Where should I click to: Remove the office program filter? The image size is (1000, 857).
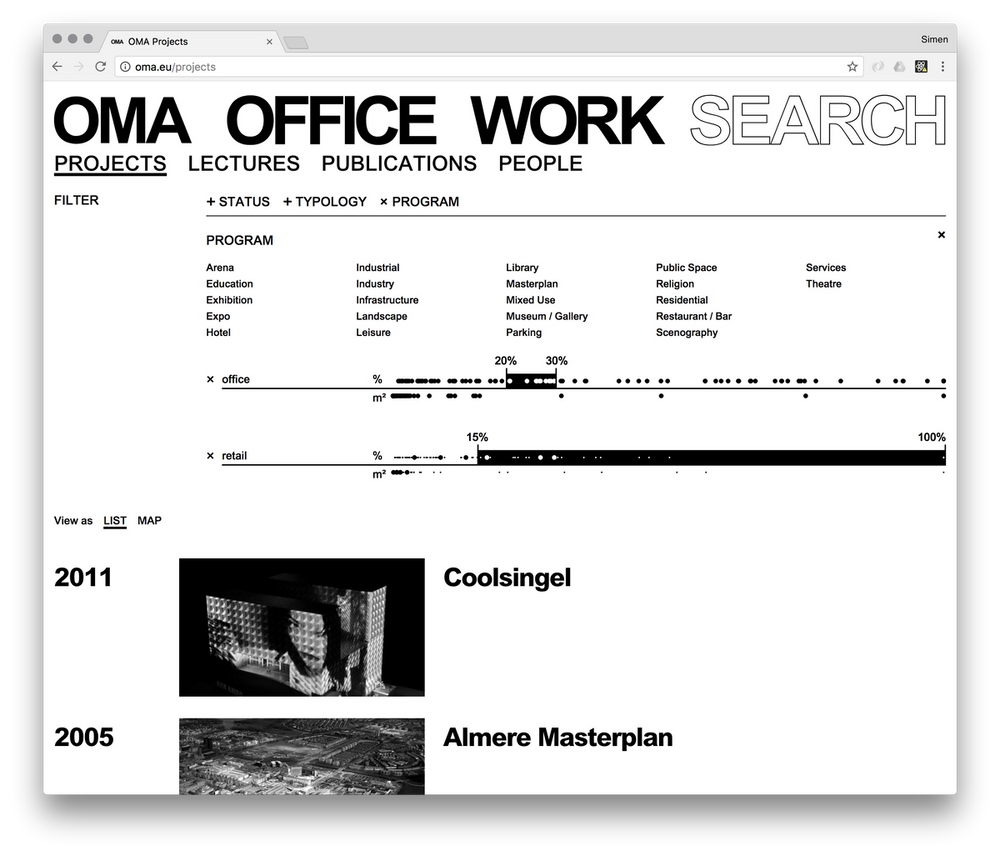click(x=210, y=379)
